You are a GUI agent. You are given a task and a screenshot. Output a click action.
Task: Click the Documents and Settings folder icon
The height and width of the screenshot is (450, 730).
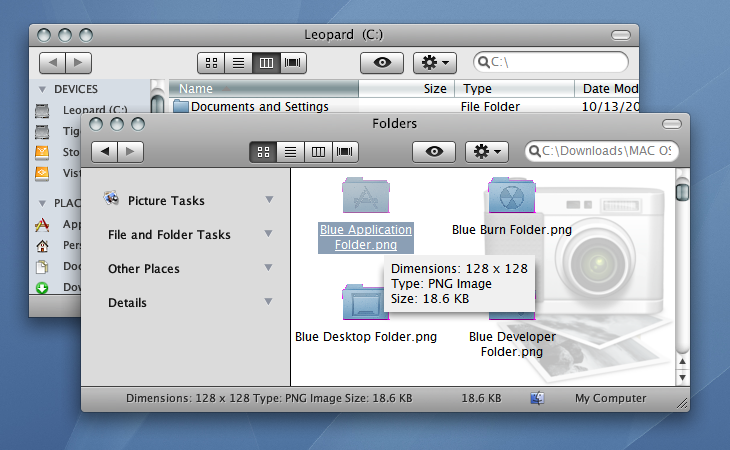point(181,107)
